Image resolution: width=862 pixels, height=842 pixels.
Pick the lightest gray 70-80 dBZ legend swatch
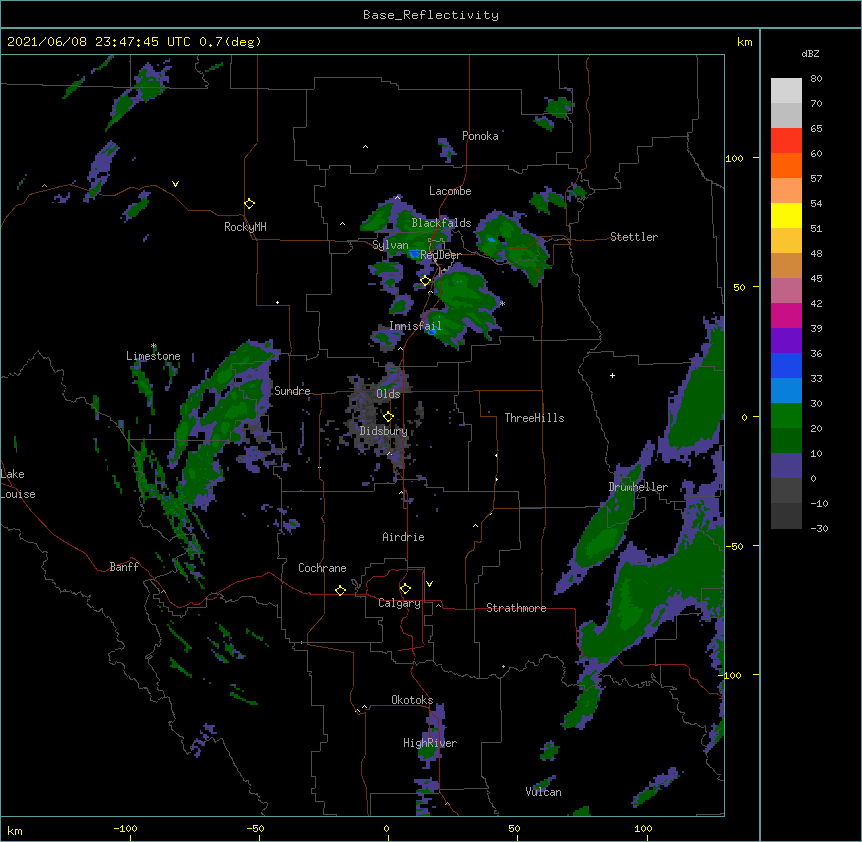coord(786,91)
